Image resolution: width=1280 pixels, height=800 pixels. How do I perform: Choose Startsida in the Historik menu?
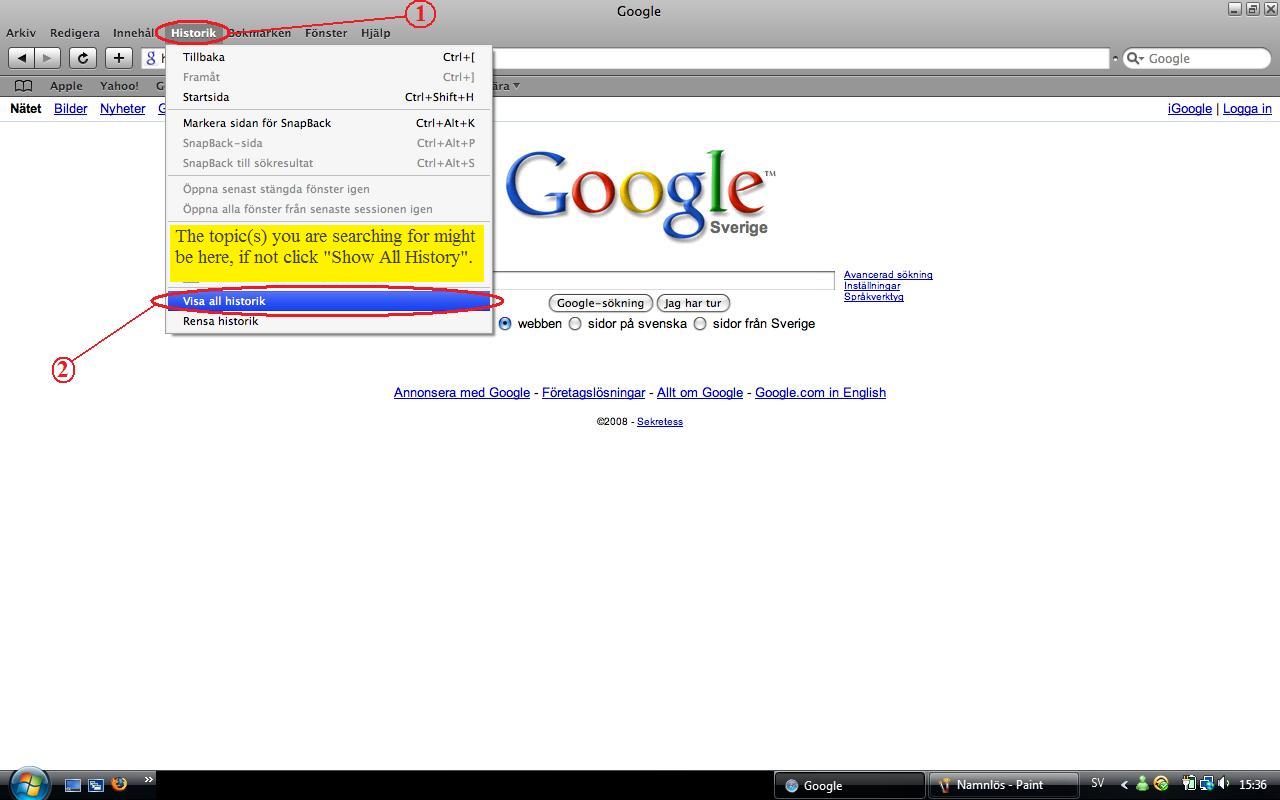(329, 97)
